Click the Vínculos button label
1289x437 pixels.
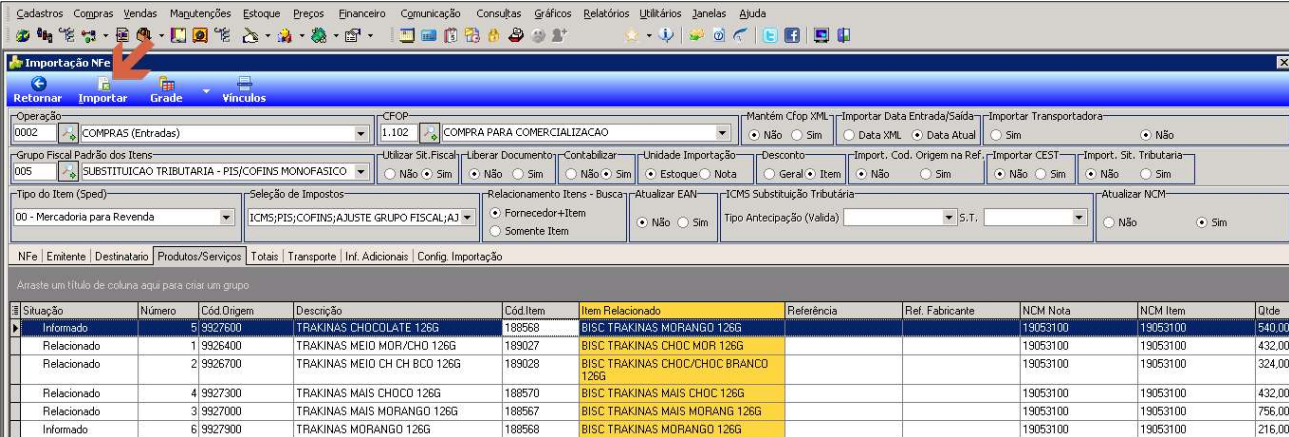coord(244,98)
